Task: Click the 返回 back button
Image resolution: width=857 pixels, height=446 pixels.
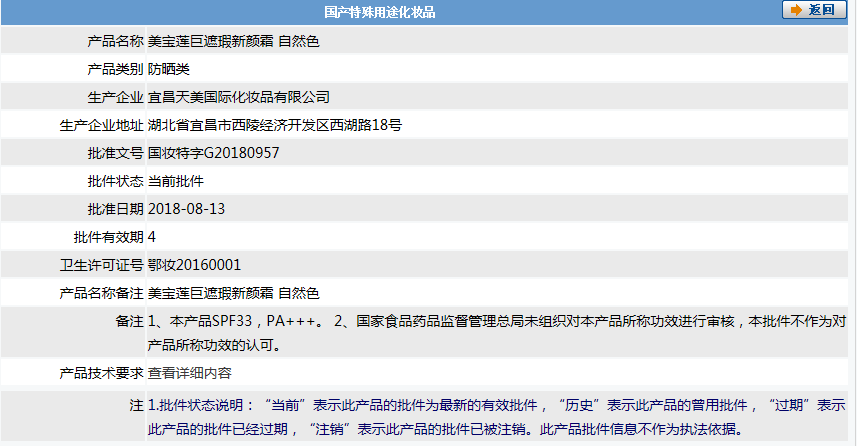Action: coord(814,10)
